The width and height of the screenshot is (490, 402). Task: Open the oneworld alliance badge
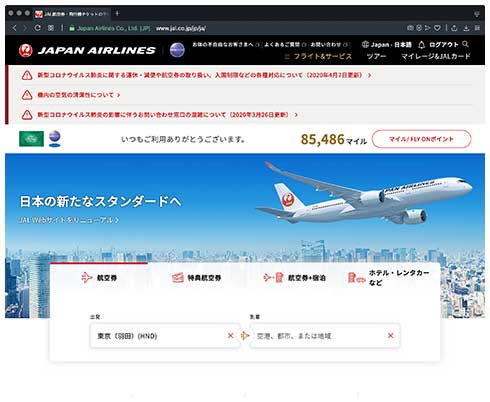pos(177,50)
